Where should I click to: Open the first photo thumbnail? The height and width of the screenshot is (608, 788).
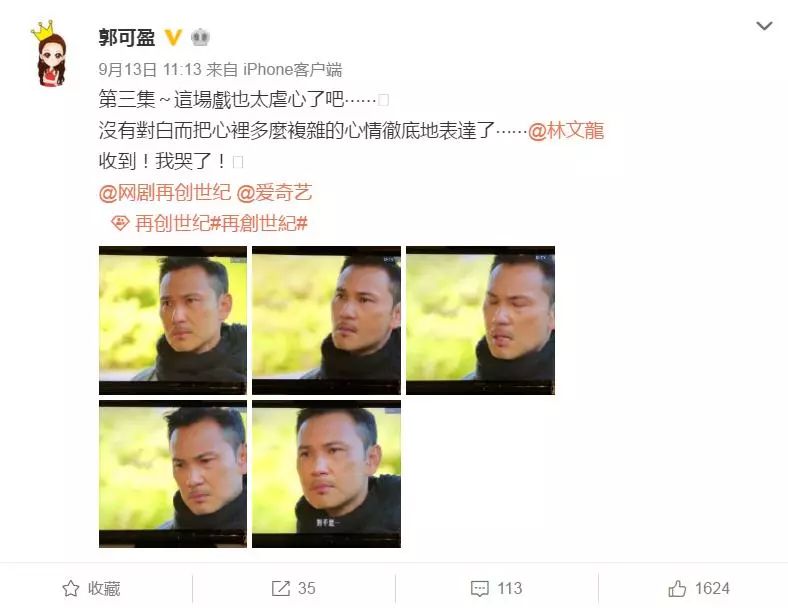click(x=173, y=320)
